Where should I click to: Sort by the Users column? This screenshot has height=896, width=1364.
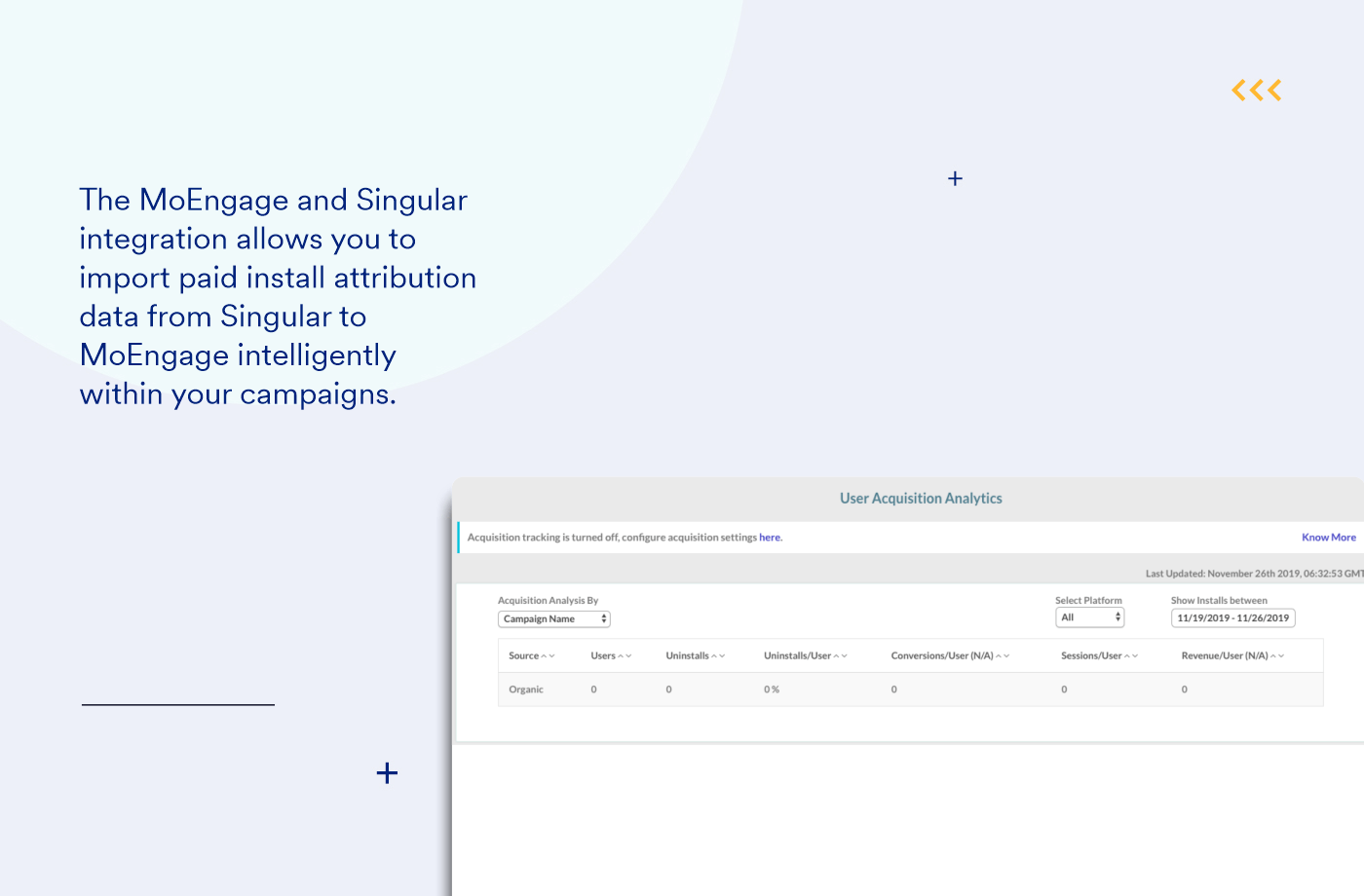click(x=611, y=656)
